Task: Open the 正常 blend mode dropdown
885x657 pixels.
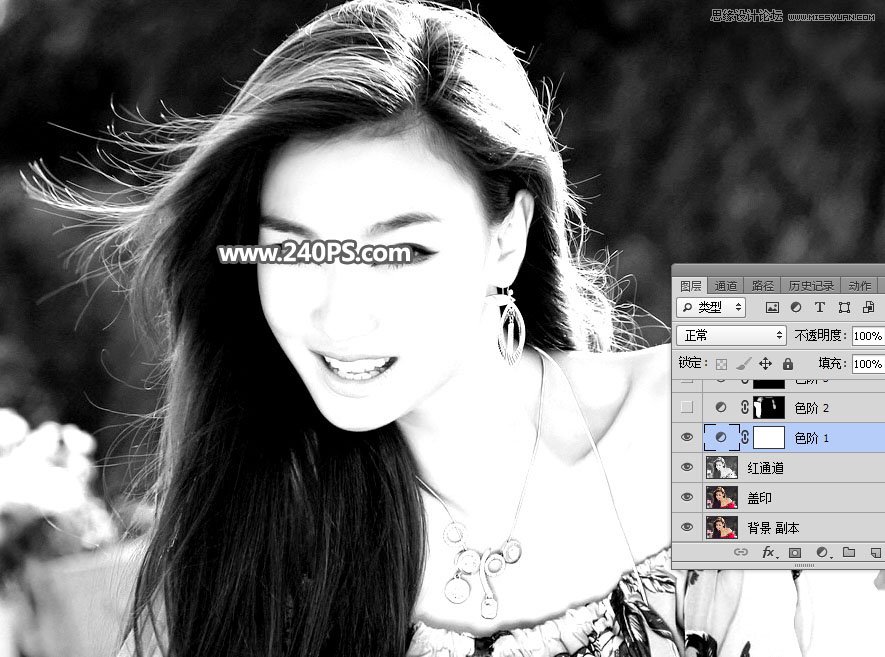Action: point(731,335)
